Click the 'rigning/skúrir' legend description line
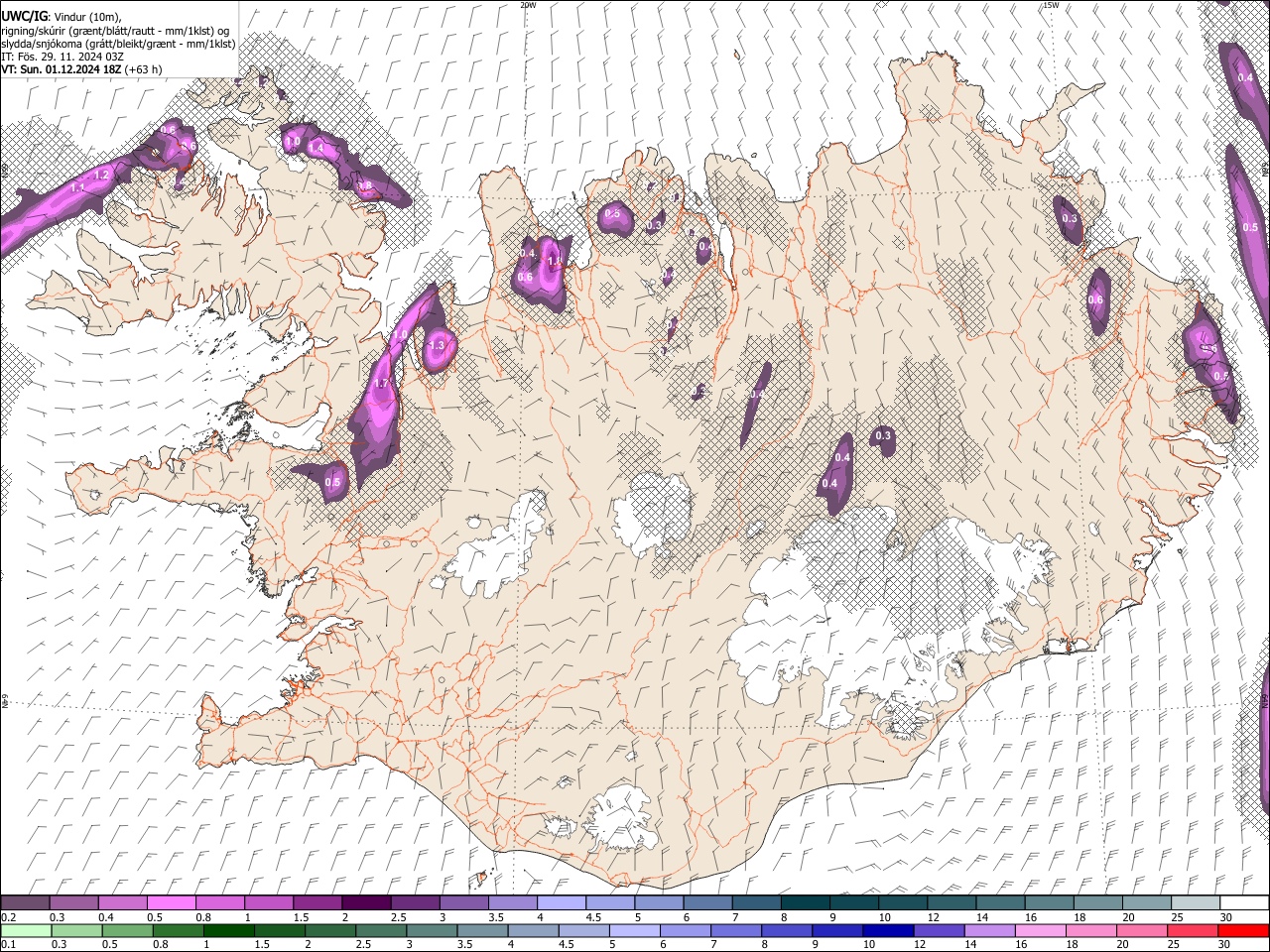This screenshot has width=1270, height=952. pyautogui.click(x=116, y=31)
